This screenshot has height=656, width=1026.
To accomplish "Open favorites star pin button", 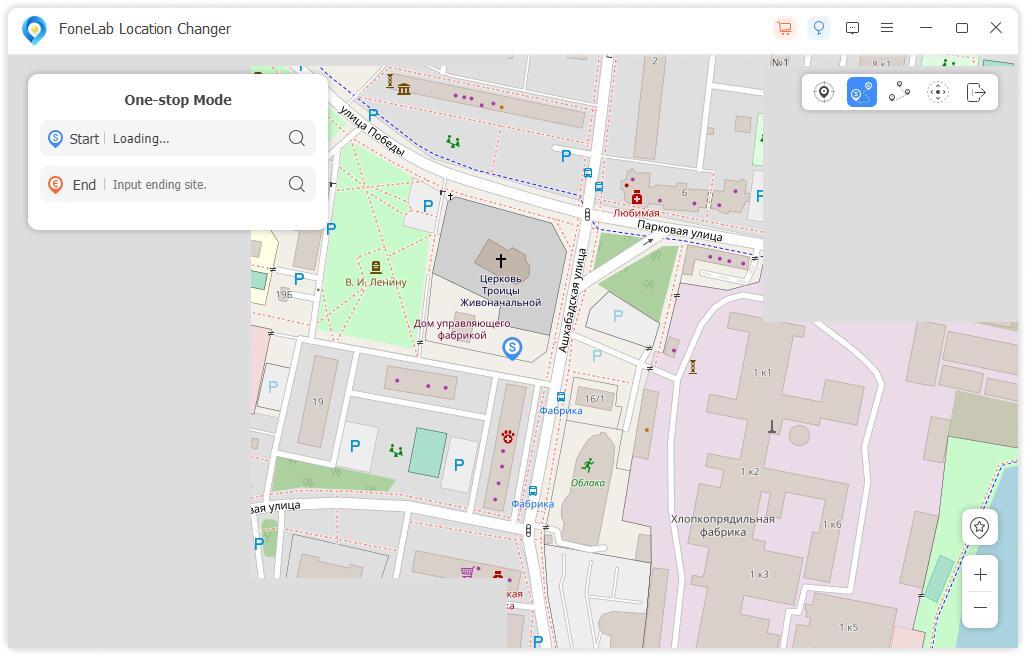I will 980,527.
